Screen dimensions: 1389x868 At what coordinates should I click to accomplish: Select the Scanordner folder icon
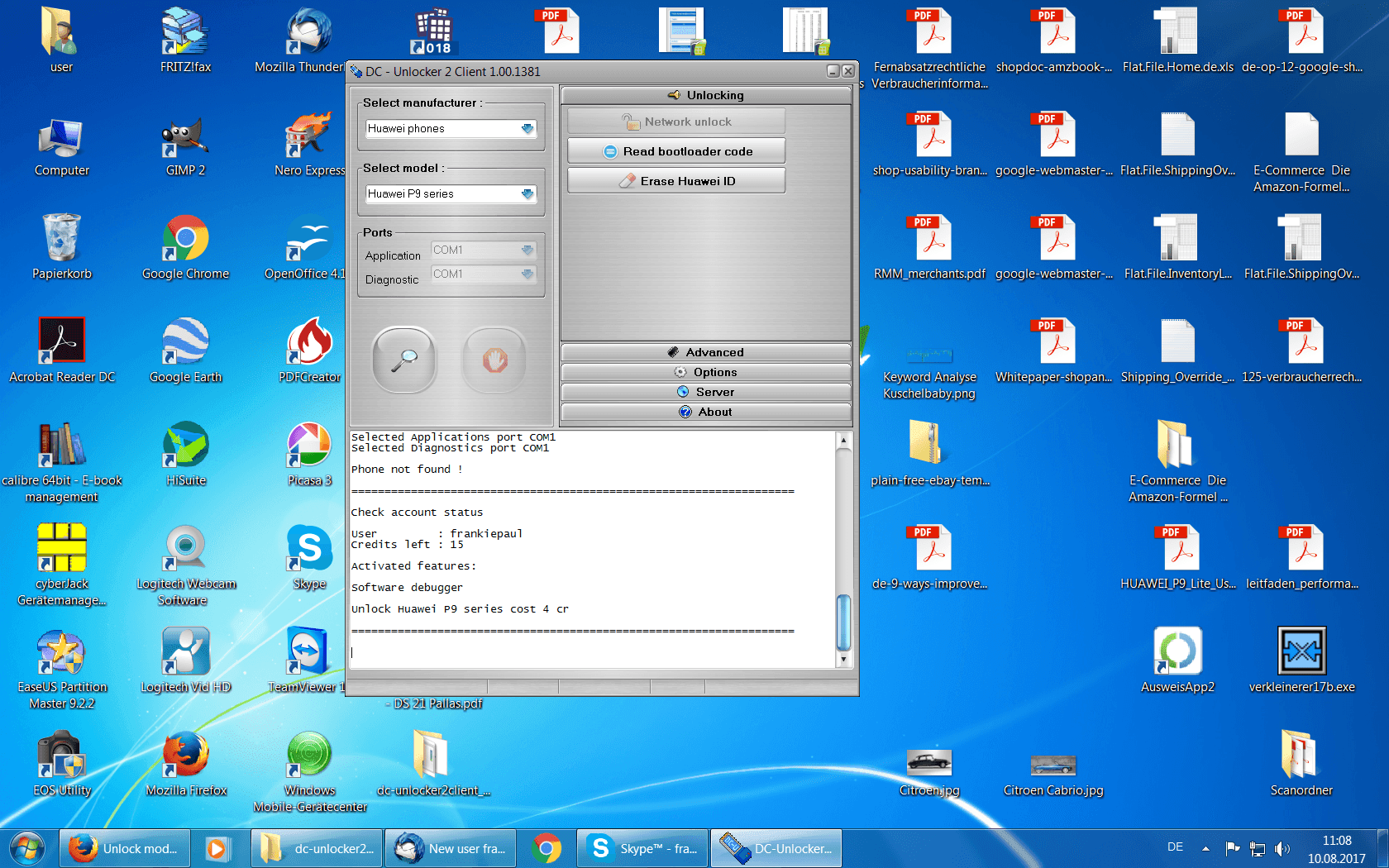[1301, 765]
